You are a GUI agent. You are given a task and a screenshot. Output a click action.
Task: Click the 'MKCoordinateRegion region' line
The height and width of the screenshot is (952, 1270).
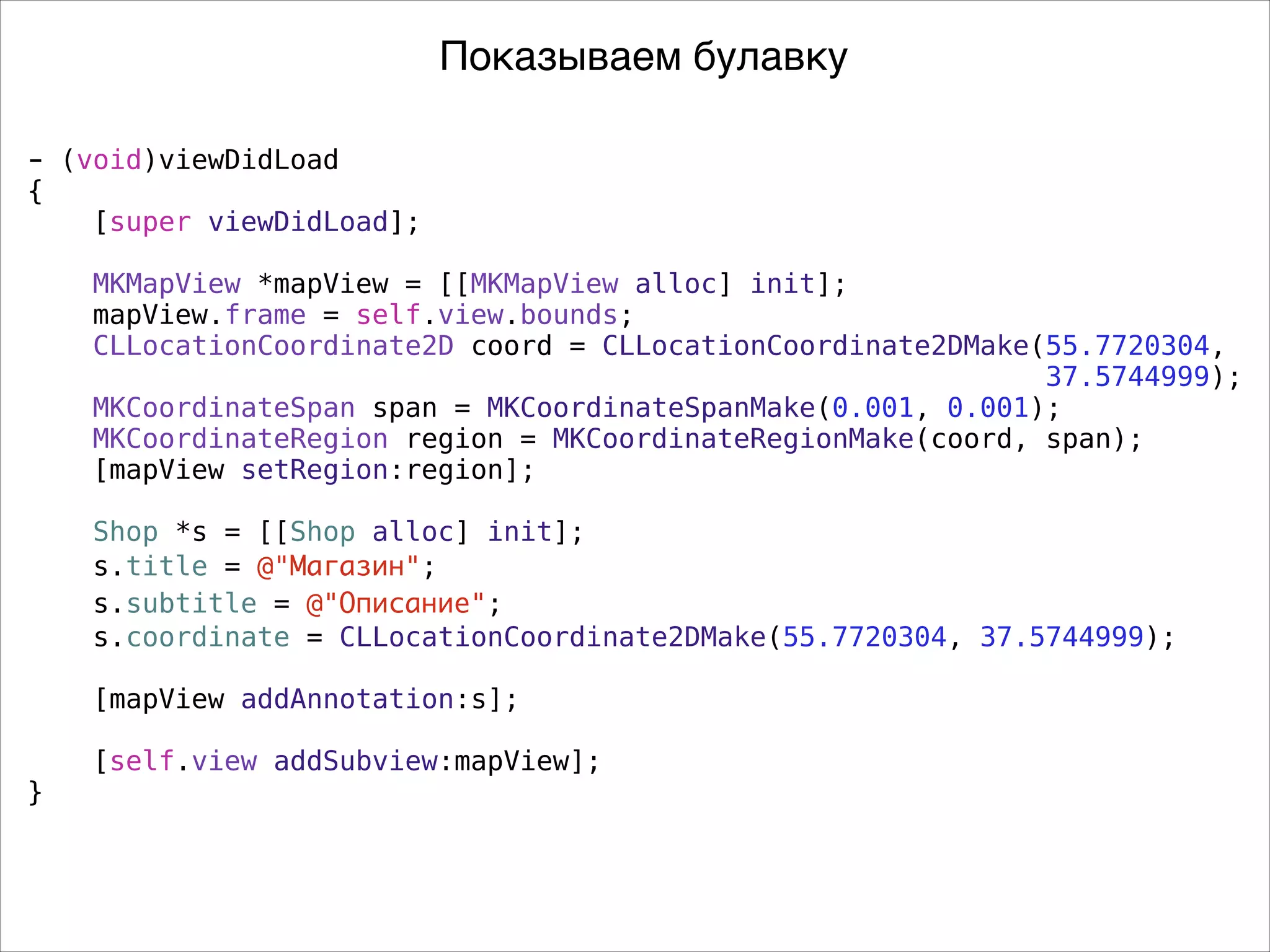pyautogui.click(x=617, y=439)
